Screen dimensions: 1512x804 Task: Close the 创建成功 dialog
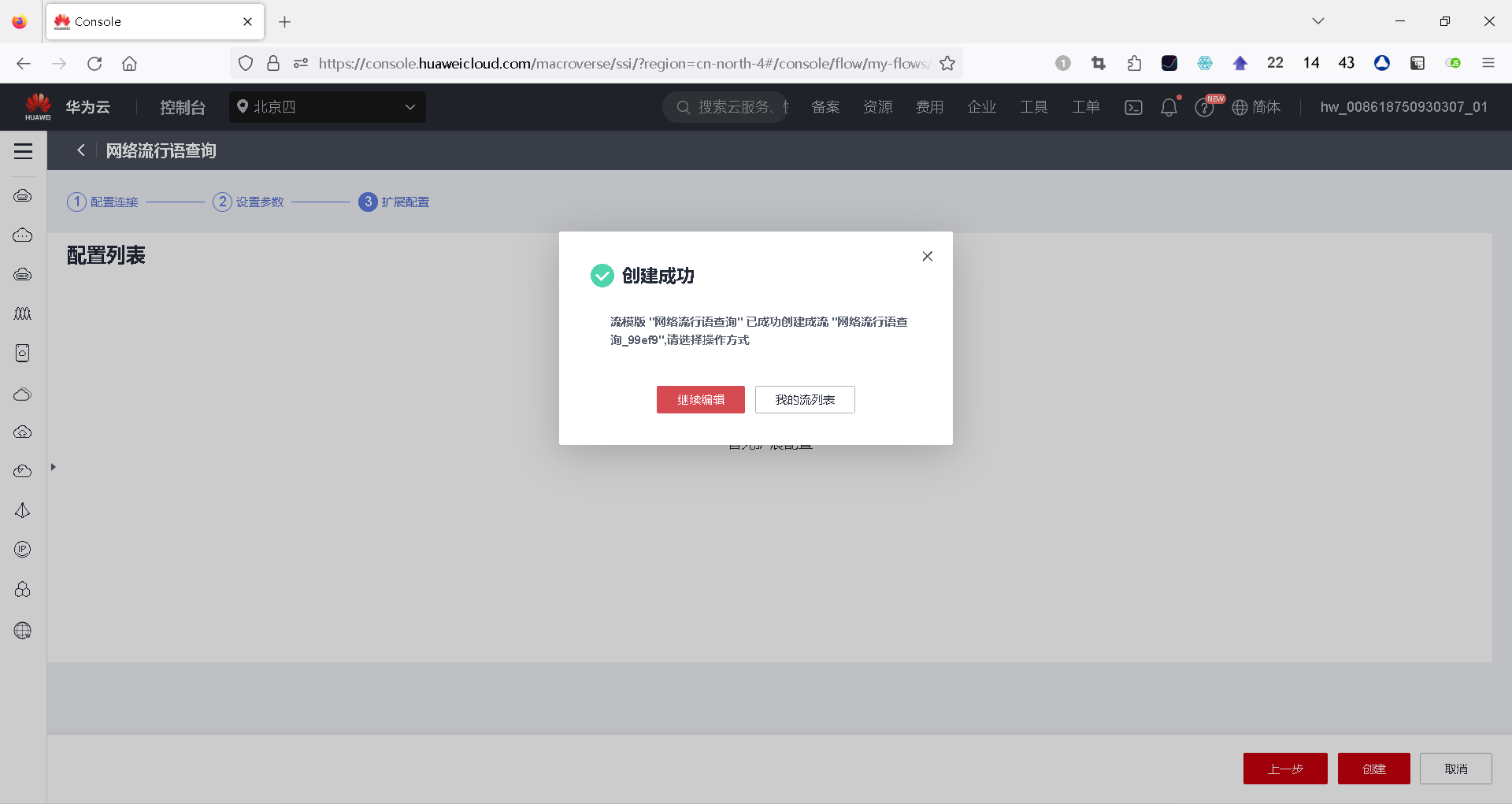pyautogui.click(x=928, y=256)
